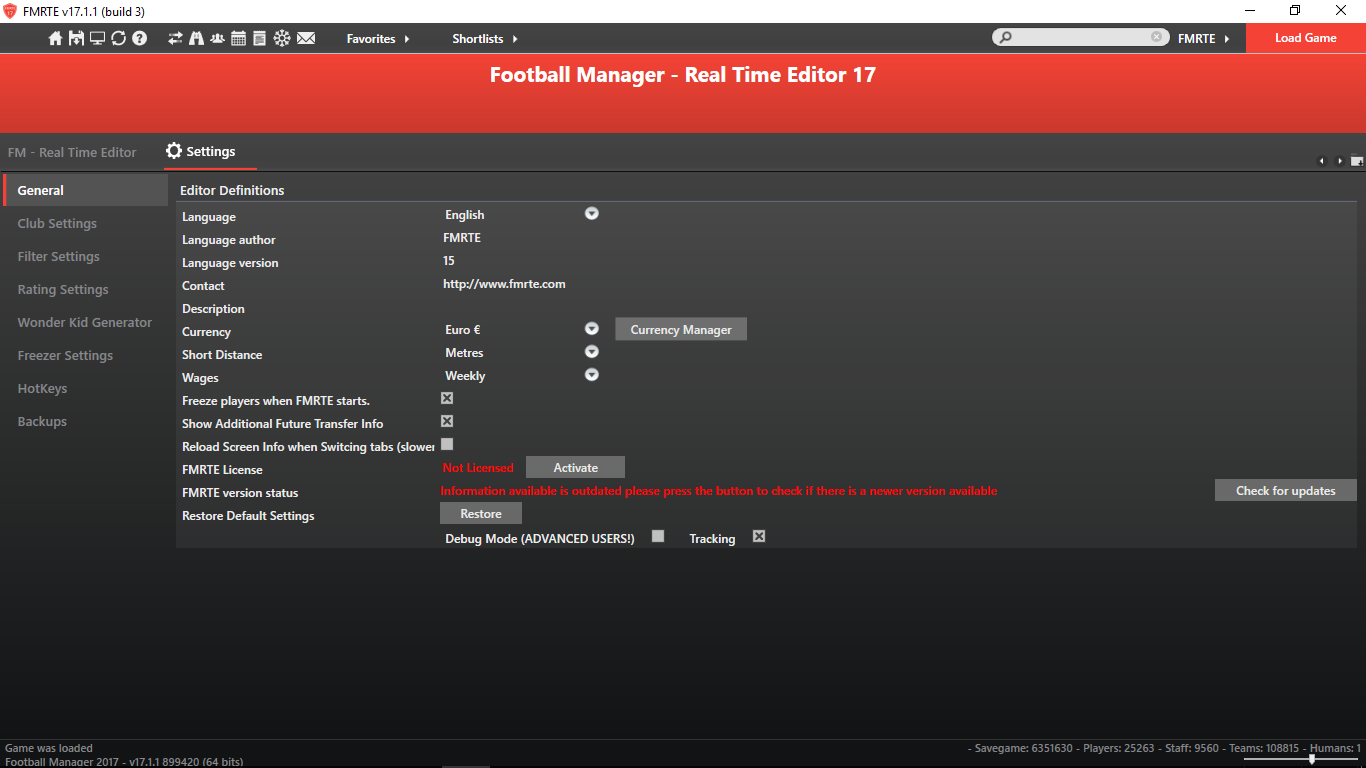1366x768 pixels.
Task: Click the right arrow tab scroll icon
Action: pyautogui.click(x=1339, y=161)
